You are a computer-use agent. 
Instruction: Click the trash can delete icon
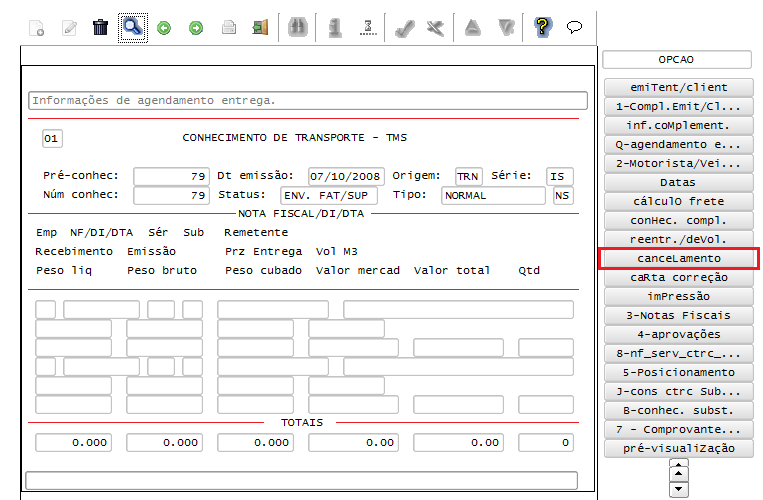tap(100, 28)
